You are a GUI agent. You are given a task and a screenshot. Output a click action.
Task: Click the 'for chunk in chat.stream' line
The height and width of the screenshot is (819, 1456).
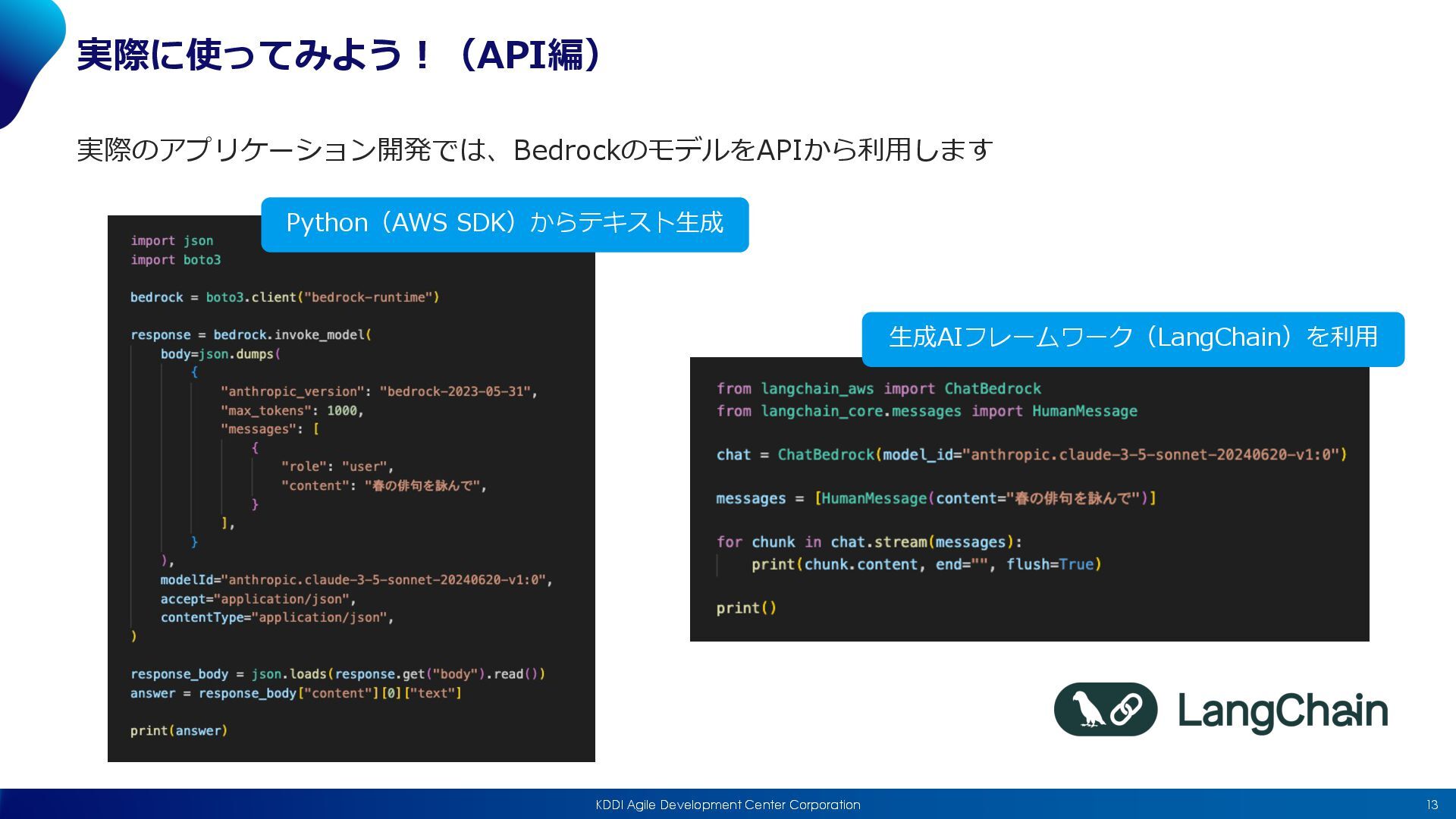(x=868, y=542)
